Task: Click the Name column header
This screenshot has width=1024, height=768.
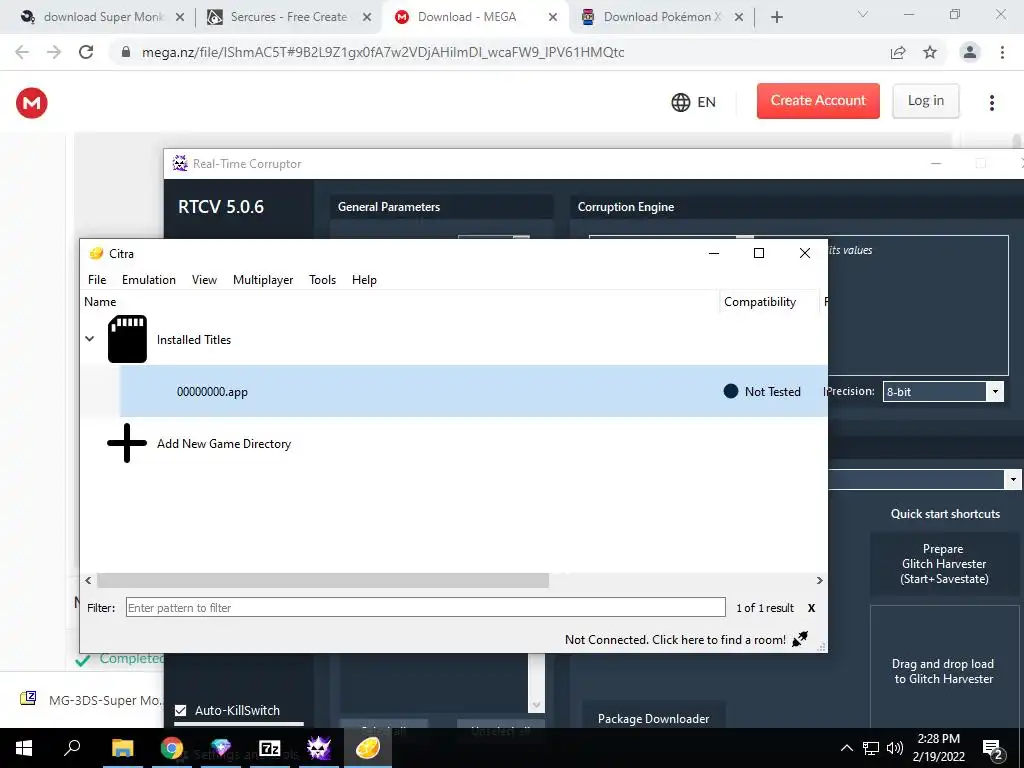Action: 100,302
